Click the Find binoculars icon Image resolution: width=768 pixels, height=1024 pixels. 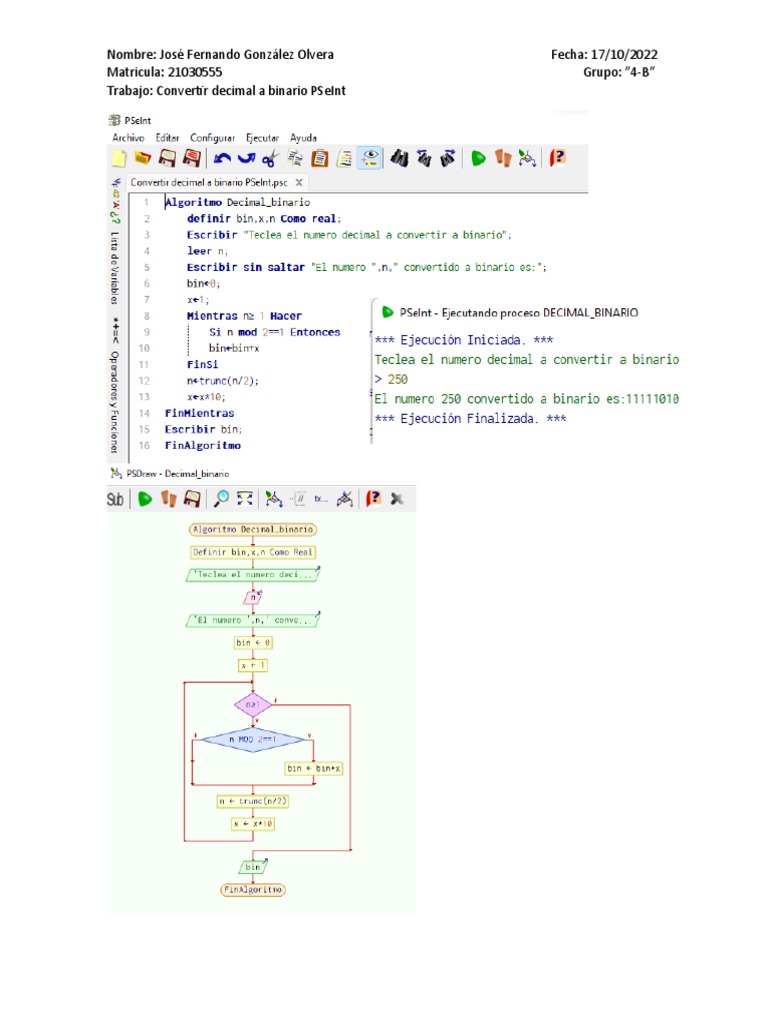coord(398,158)
